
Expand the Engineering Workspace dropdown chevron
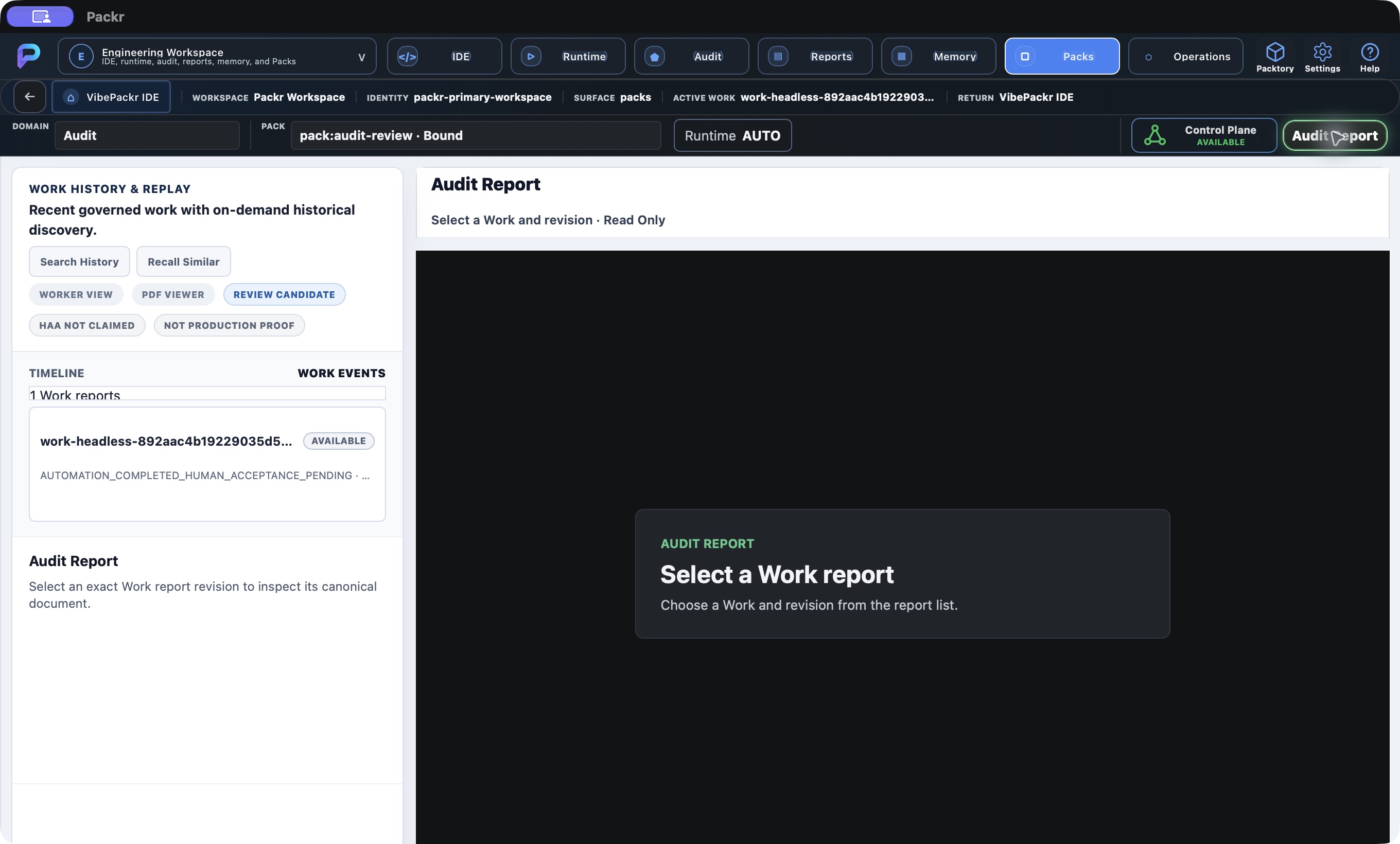click(361, 57)
